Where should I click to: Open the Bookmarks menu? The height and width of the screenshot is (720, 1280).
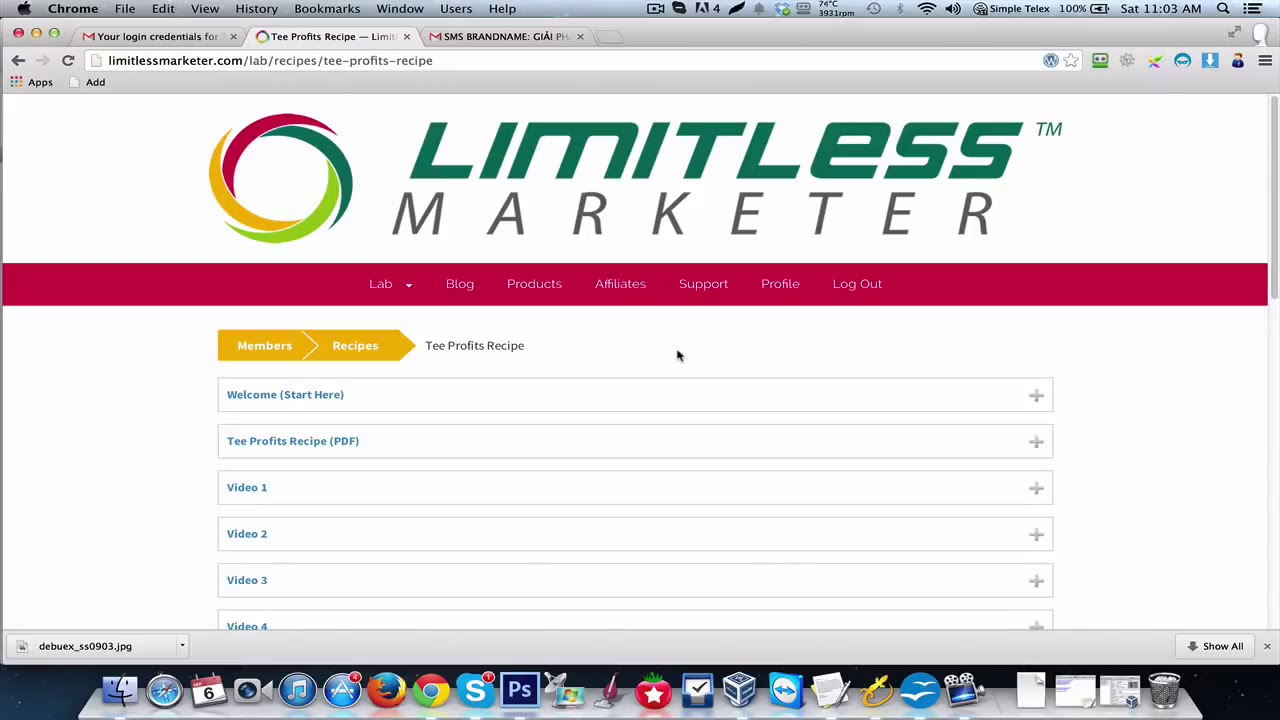point(327,9)
